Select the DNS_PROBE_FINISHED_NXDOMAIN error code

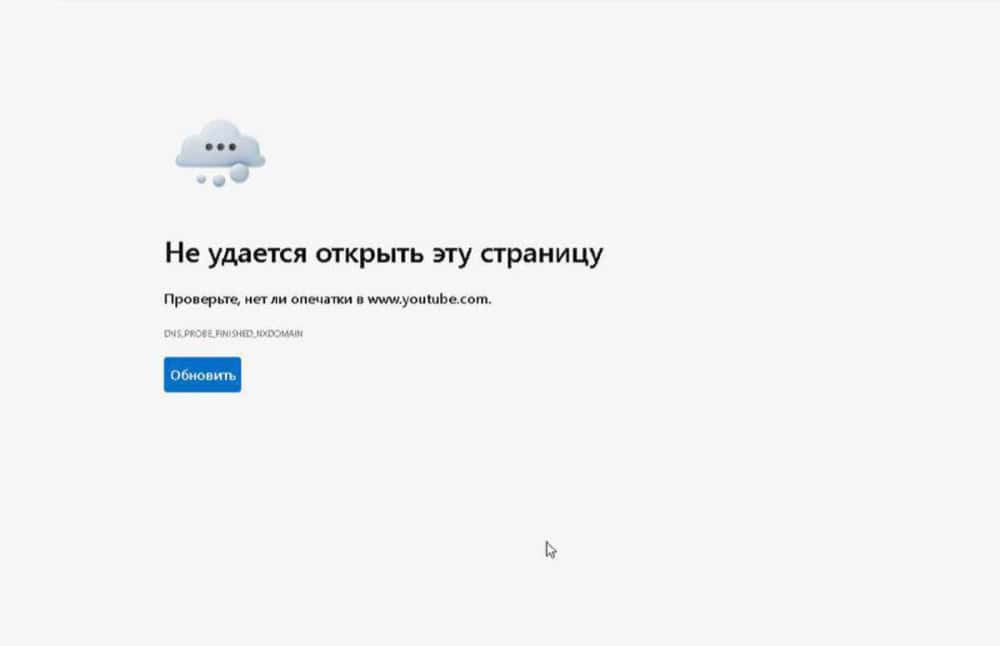point(233,333)
